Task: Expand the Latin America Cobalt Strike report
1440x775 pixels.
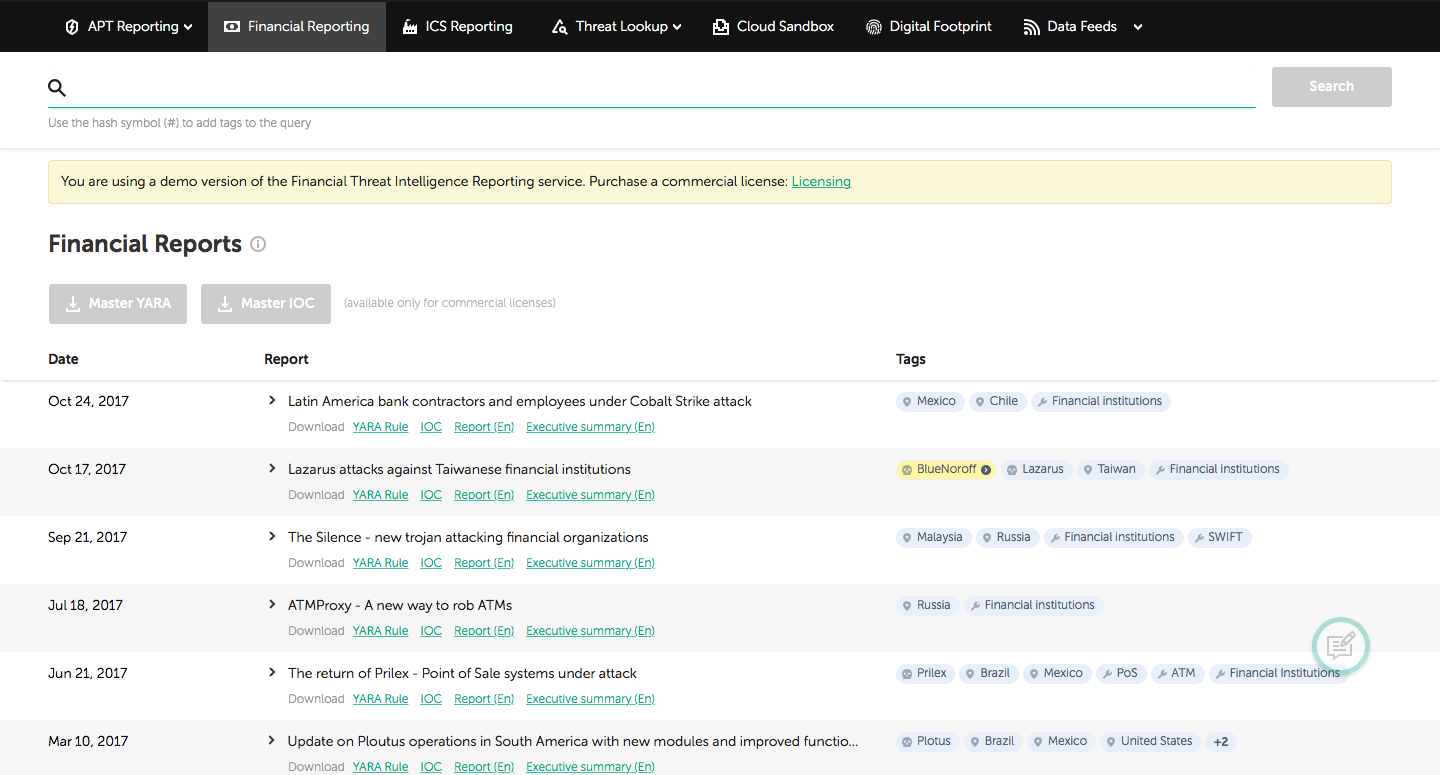Action: pyautogui.click(x=271, y=401)
